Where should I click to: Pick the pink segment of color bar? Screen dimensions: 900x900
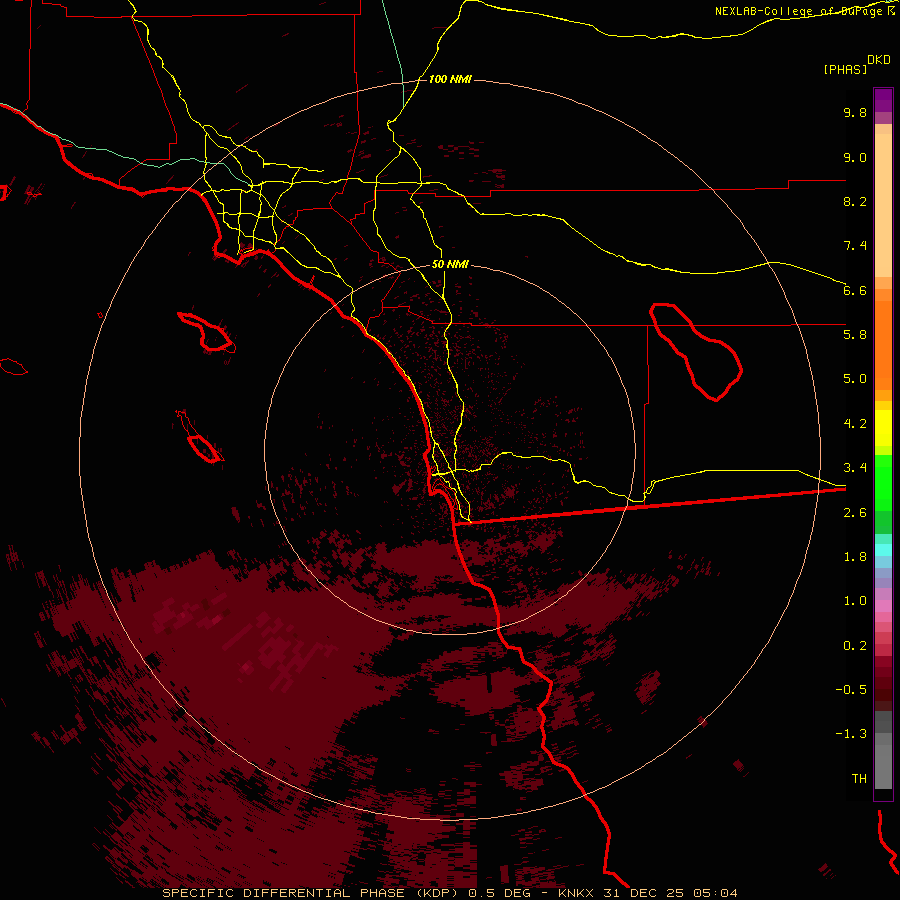(x=883, y=606)
